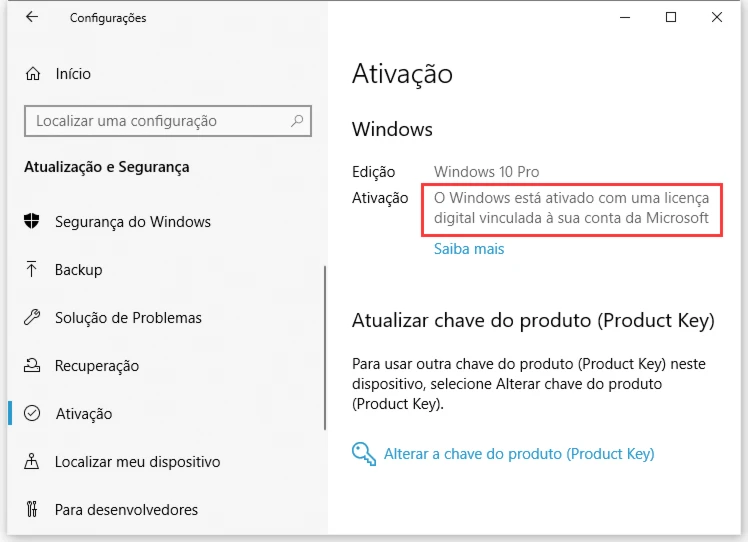The image size is (748, 542).
Task: Select Backup in the sidebar
Action: tap(79, 270)
